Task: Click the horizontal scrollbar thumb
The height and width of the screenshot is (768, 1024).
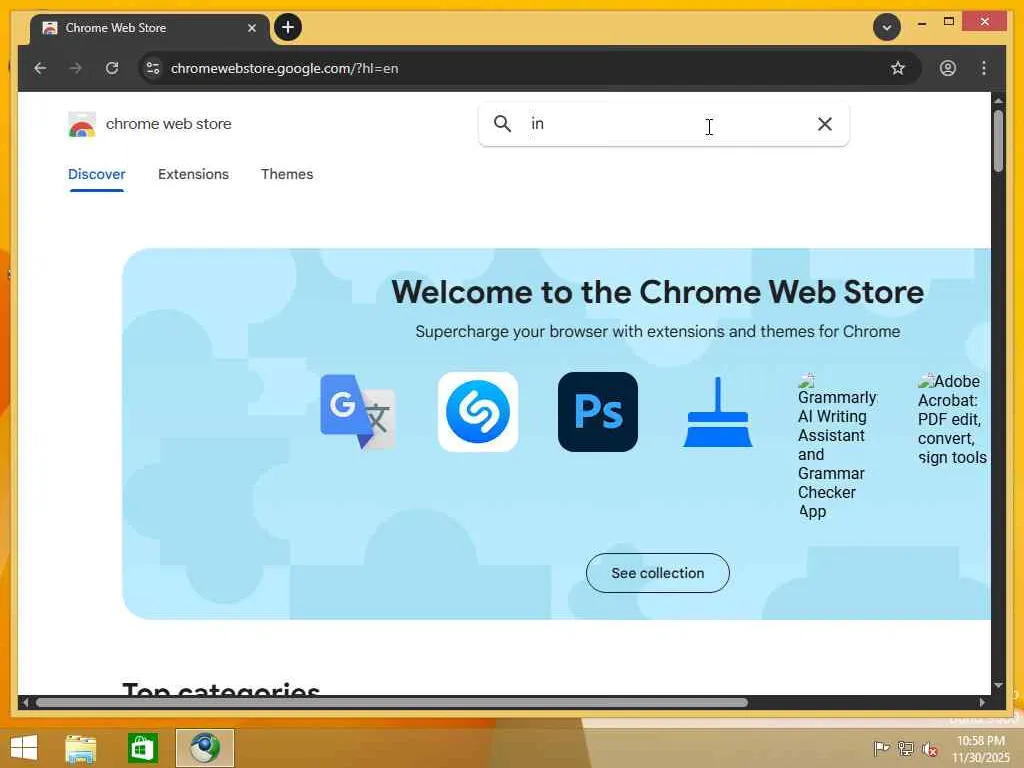Action: pyautogui.click(x=392, y=703)
